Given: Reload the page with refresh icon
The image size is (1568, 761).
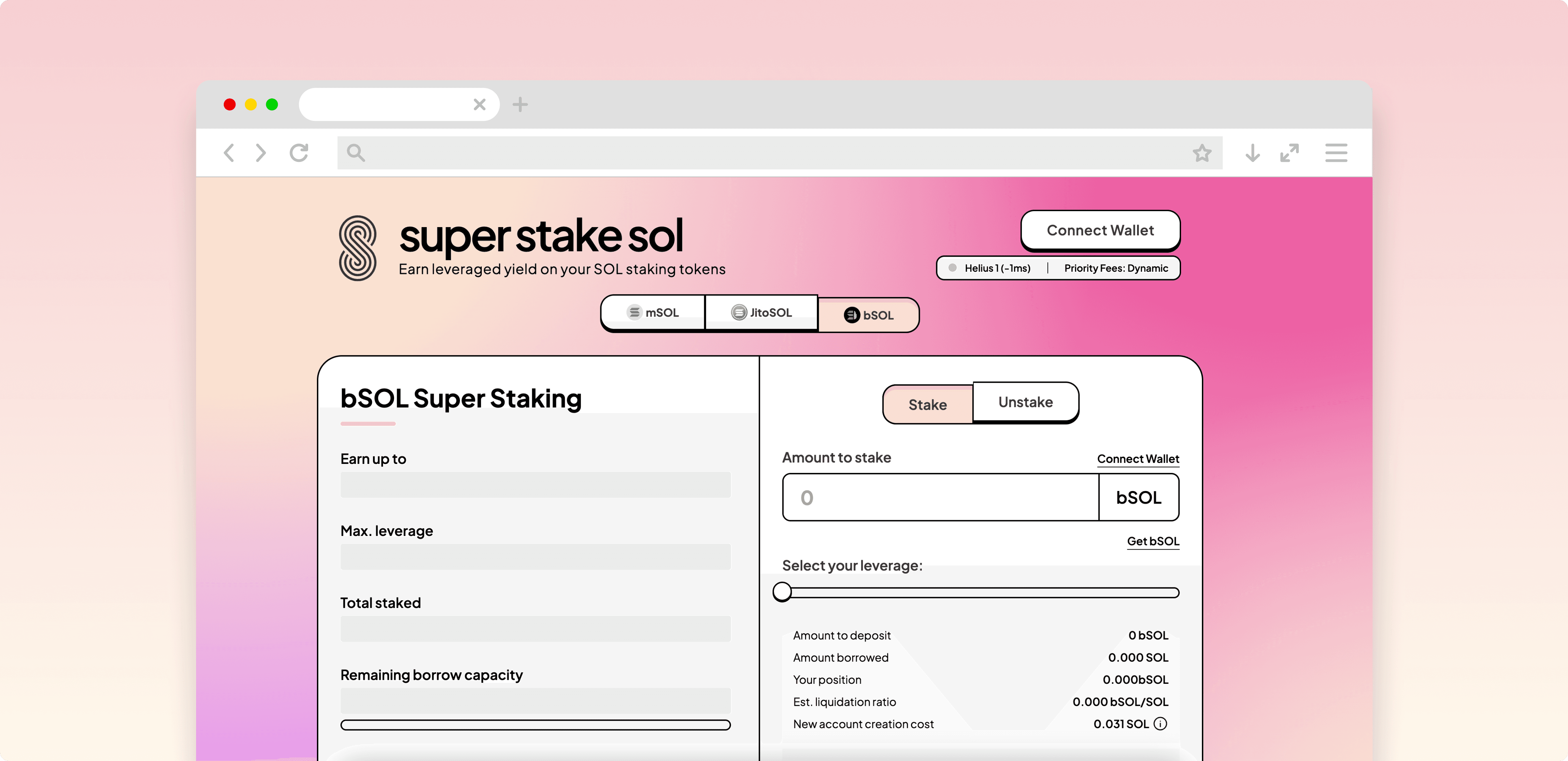Looking at the screenshot, I should pos(299,152).
